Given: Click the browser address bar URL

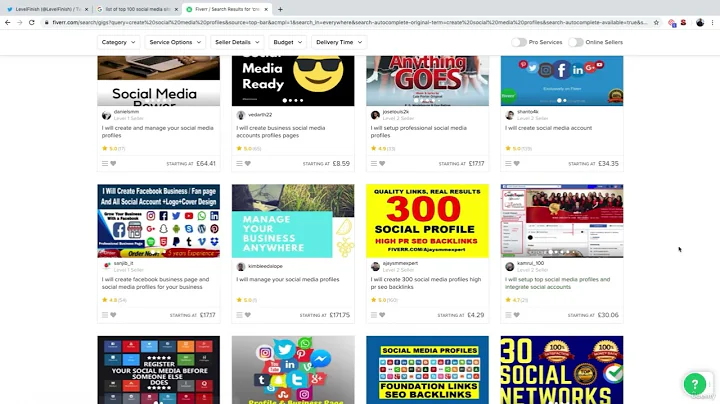Looking at the screenshot, I should point(349,22).
